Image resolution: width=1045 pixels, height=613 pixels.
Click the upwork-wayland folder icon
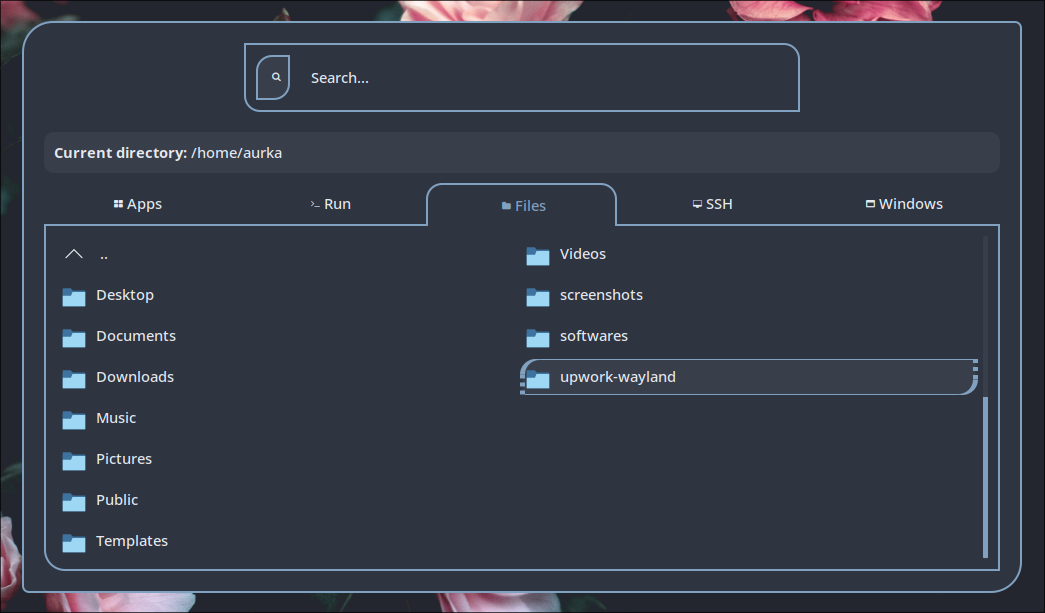[538, 378]
